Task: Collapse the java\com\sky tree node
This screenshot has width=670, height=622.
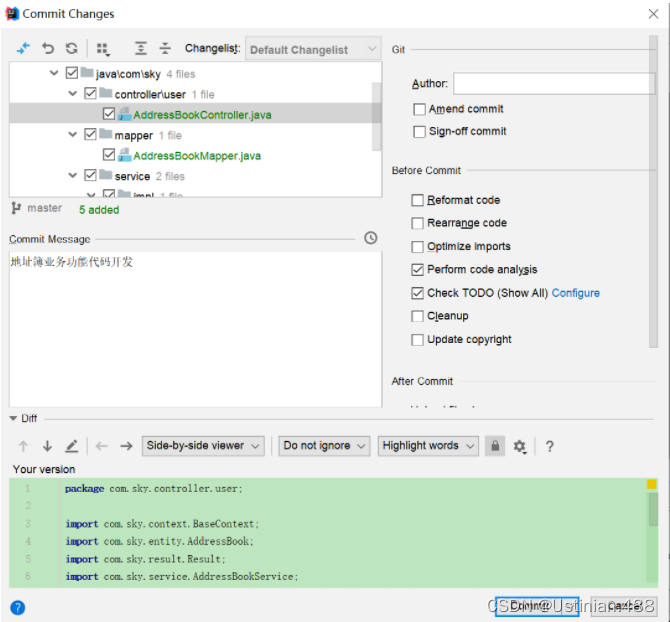Action: click(54, 73)
